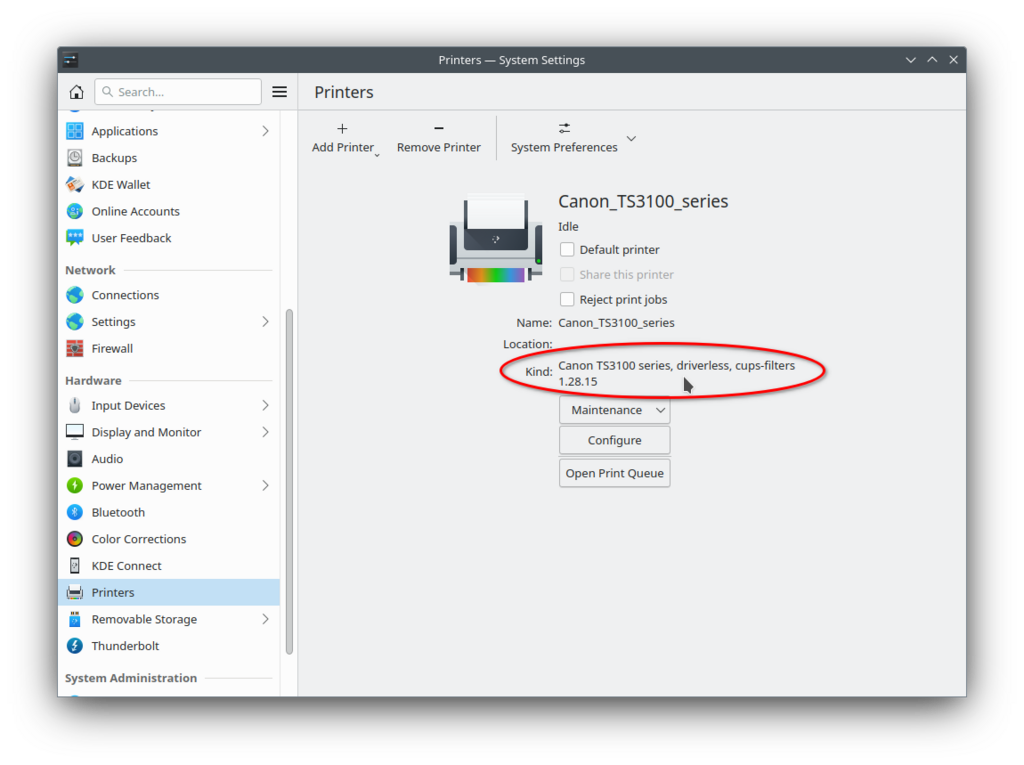This screenshot has width=1024, height=765.
Task: Open the Firewall settings icon
Action: click(75, 349)
